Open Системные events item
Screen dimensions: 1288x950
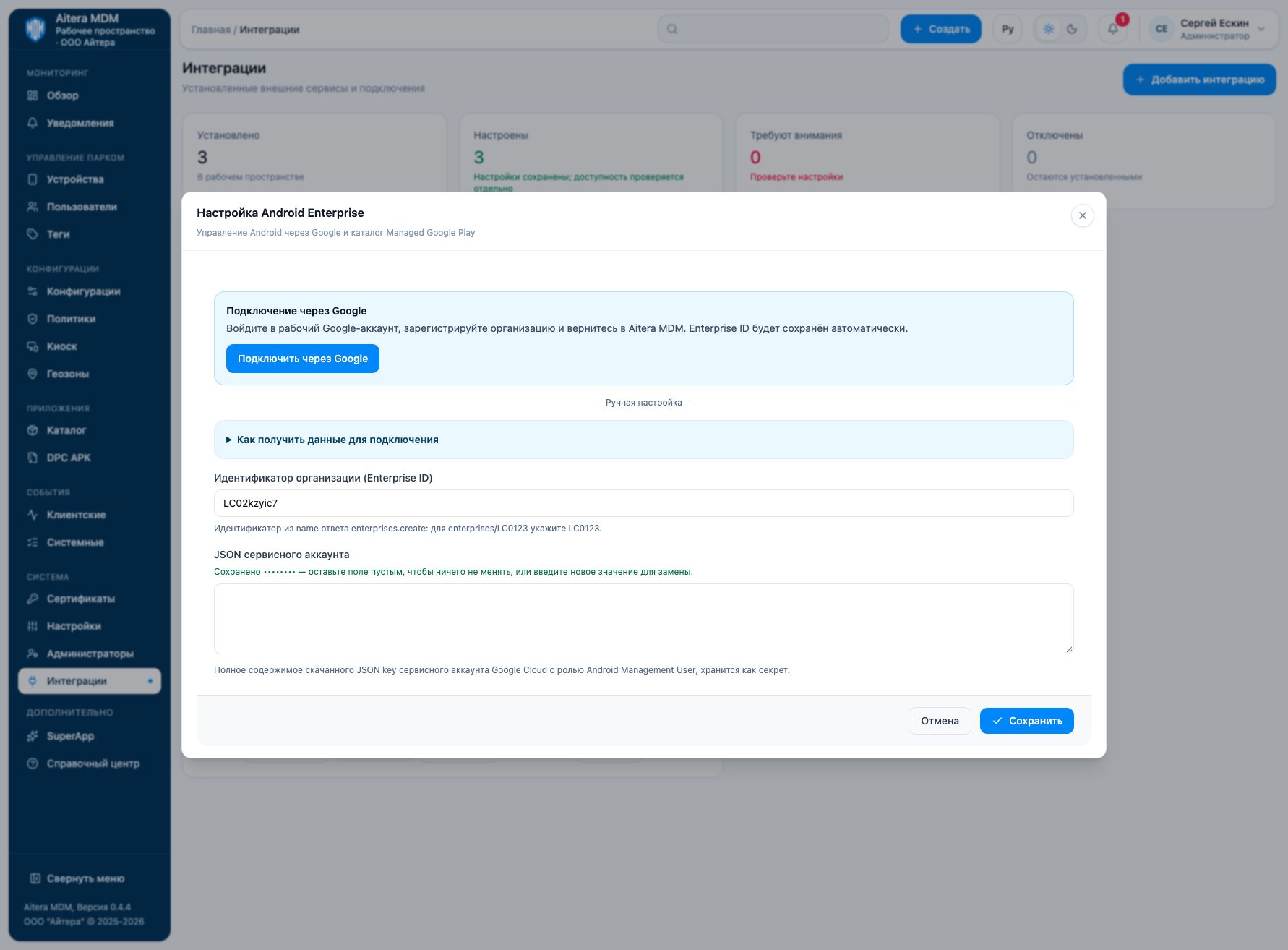[90, 542]
